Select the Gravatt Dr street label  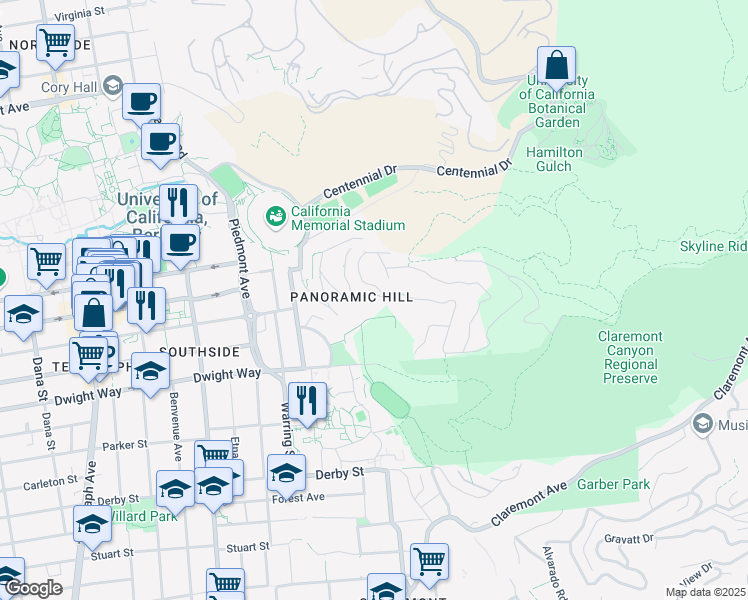coord(629,539)
